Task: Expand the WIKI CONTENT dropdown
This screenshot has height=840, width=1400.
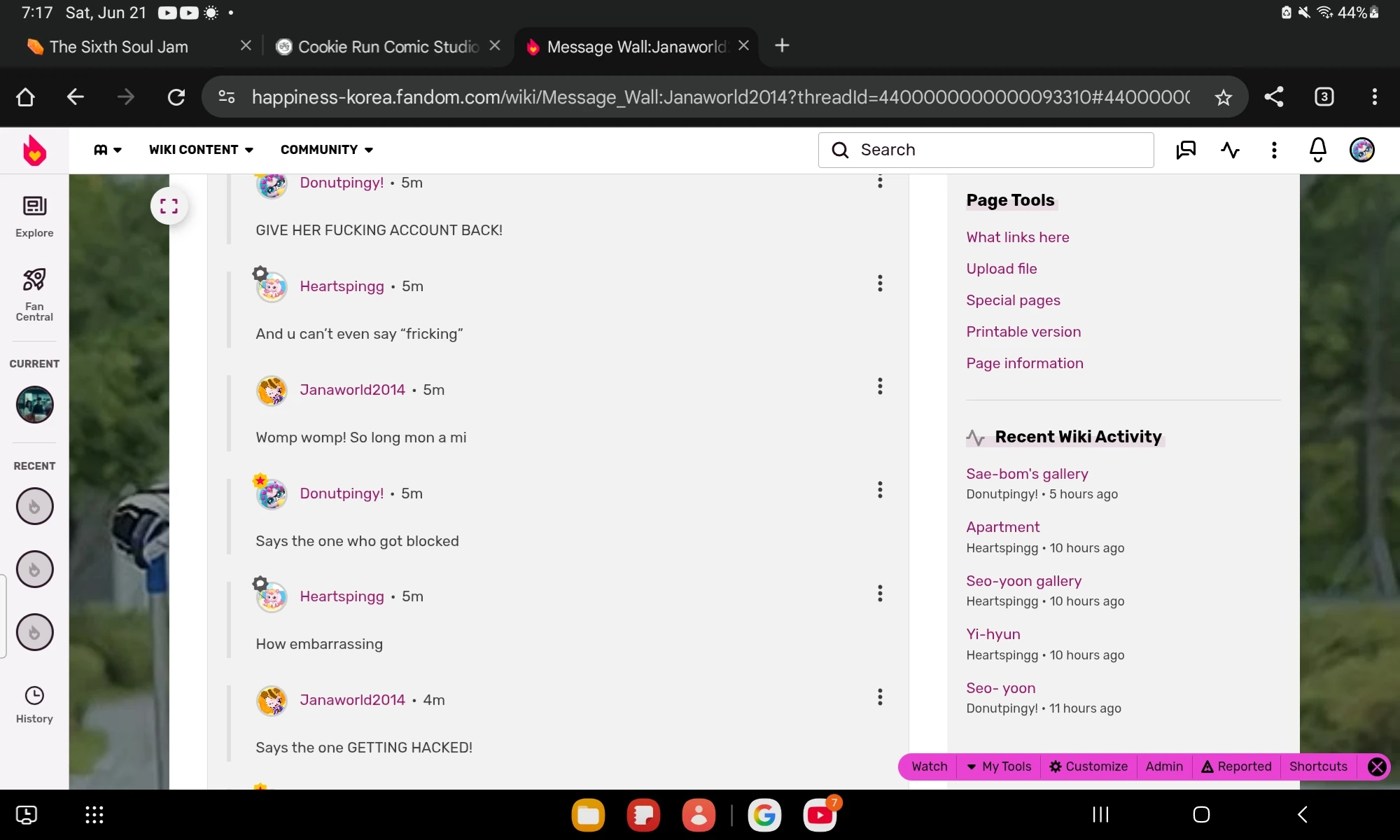Action: click(201, 150)
